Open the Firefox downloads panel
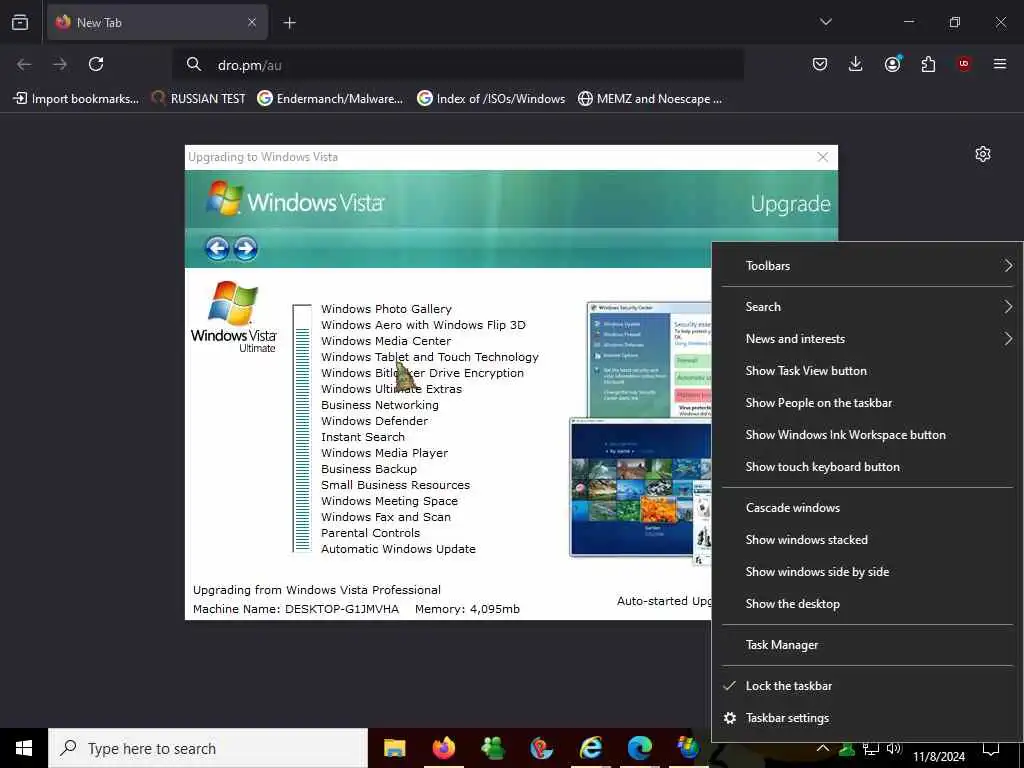Screen dimensions: 1024x768 click(856, 64)
